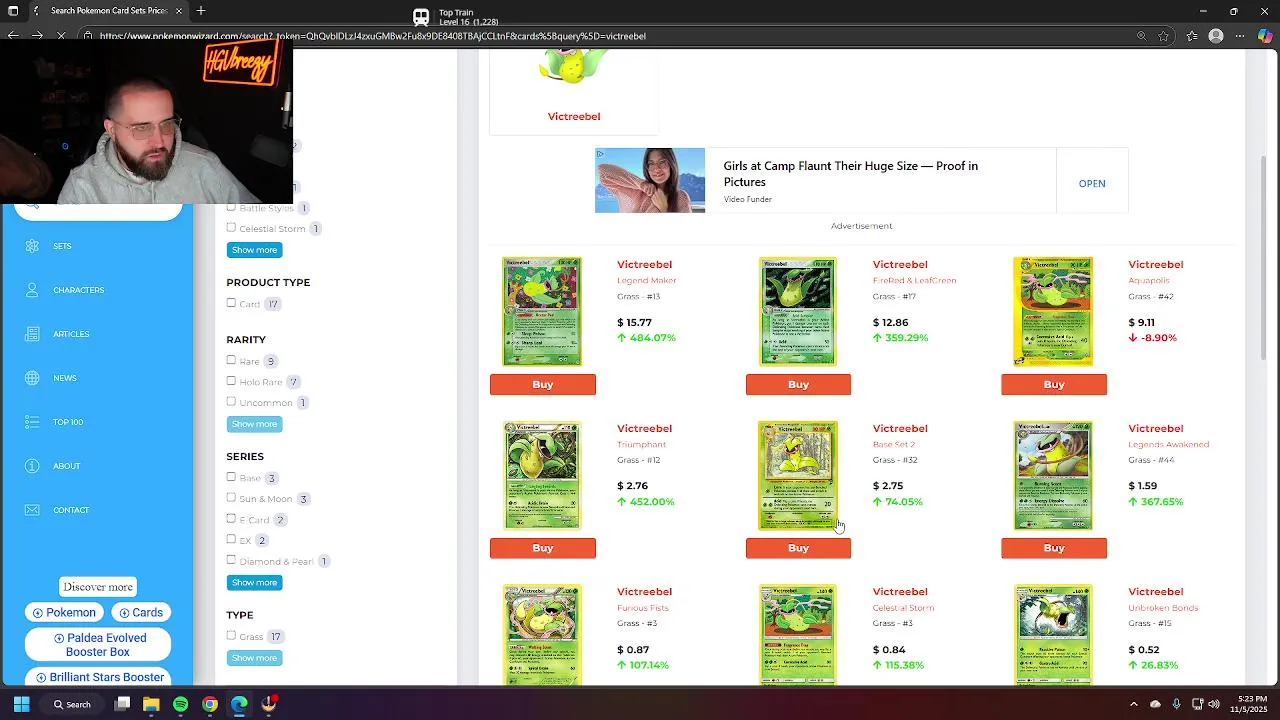
Task: Click OPEN on the advertisement banner
Action: 1092,184
